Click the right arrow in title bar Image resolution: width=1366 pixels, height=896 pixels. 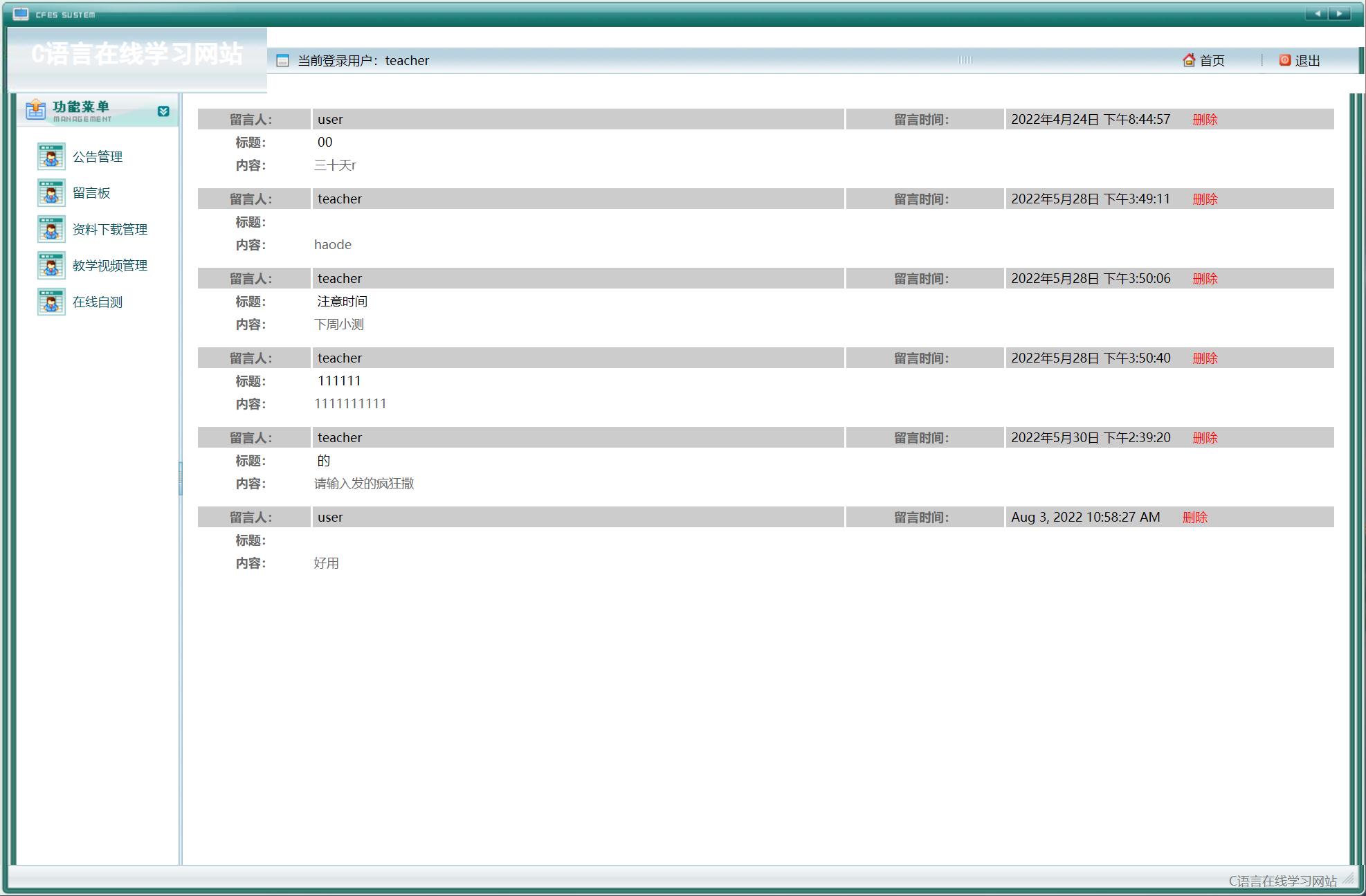[x=1340, y=13]
